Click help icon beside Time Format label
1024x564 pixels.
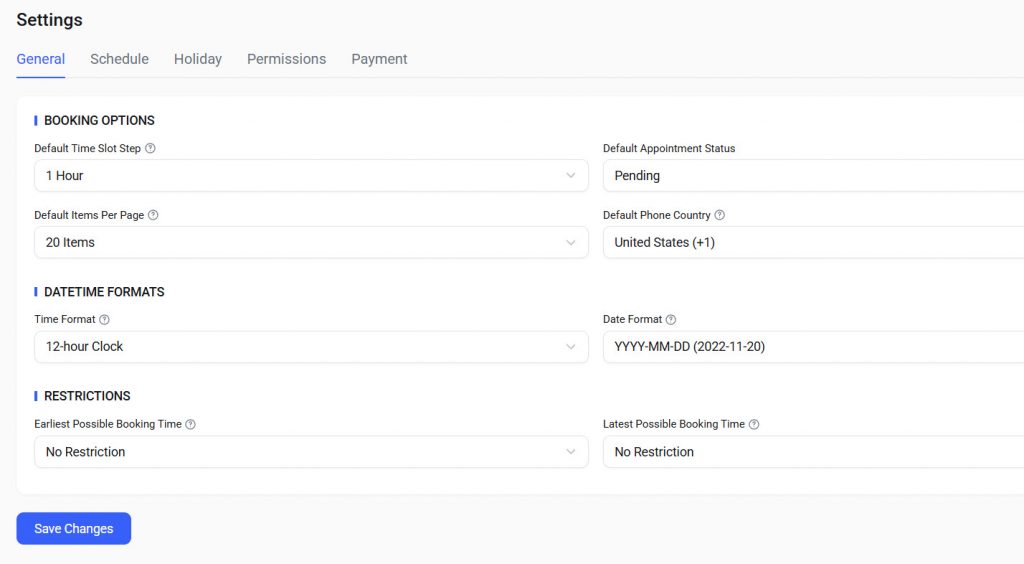(105, 320)
